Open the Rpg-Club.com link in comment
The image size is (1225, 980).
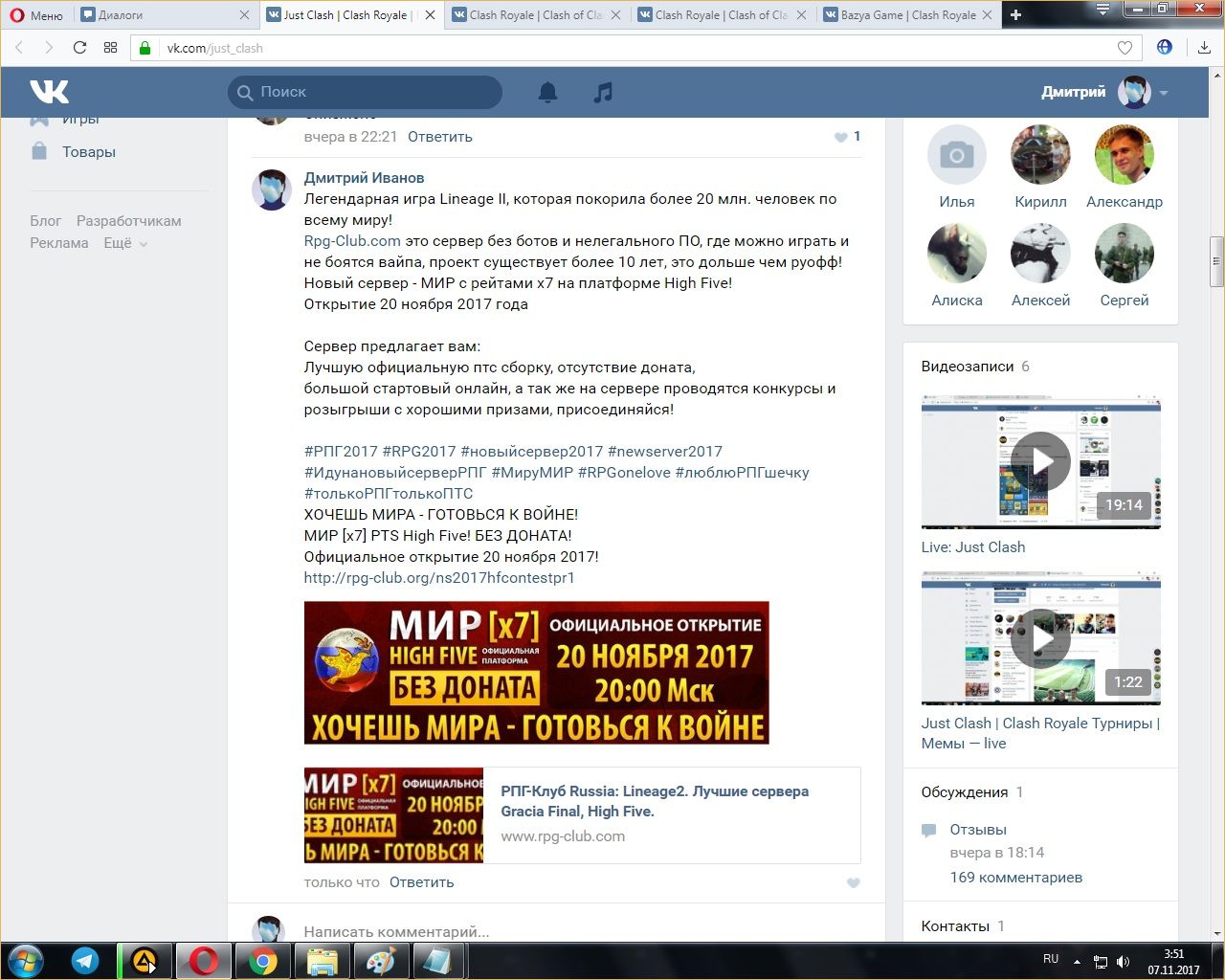[x=352, y=240]
